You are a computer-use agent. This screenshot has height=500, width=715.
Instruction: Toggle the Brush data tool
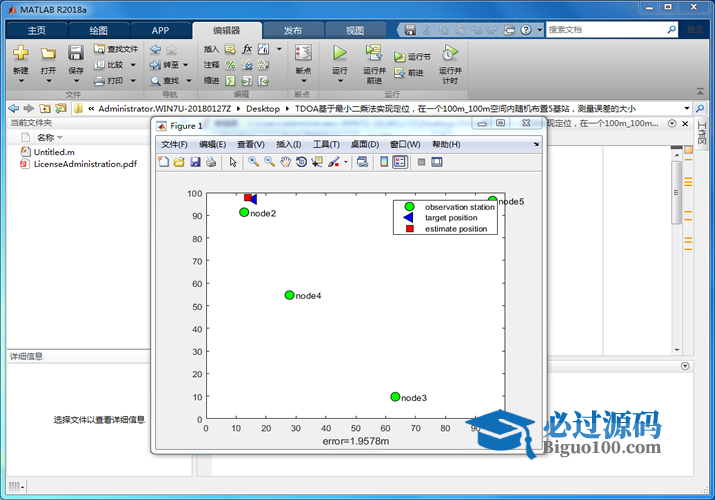click(333, 162)
